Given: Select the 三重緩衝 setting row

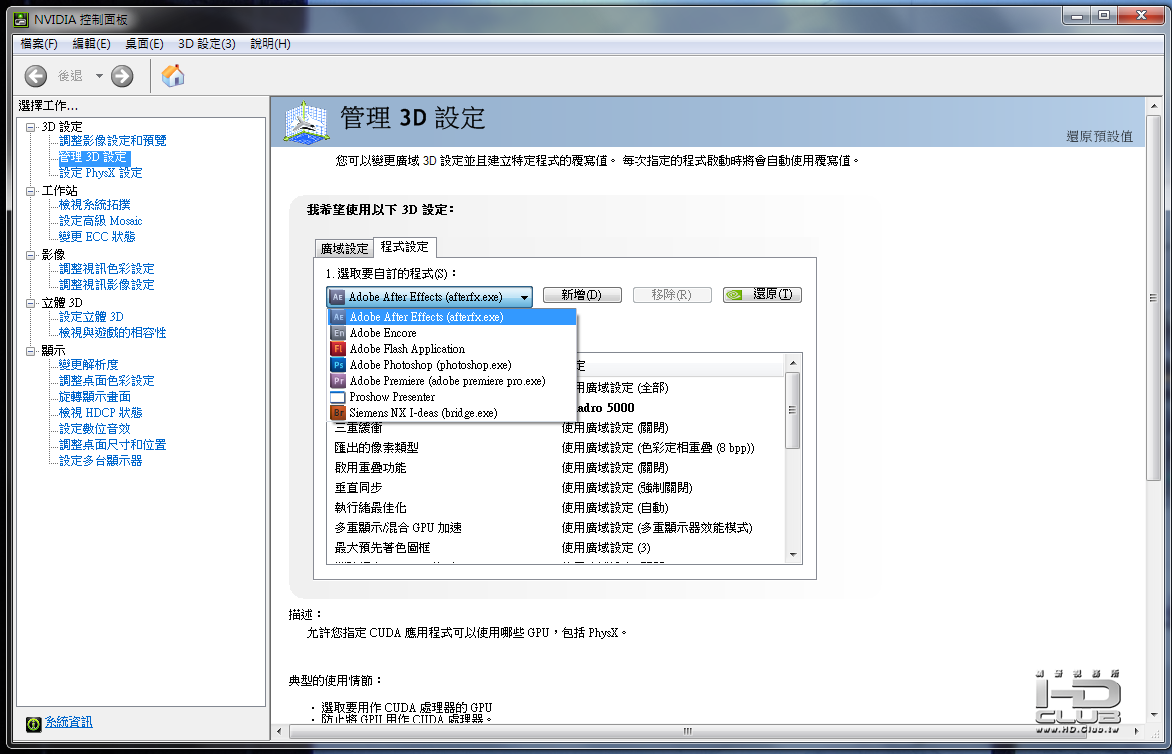Looking at the screenshot, I should [x=556, y=427].
